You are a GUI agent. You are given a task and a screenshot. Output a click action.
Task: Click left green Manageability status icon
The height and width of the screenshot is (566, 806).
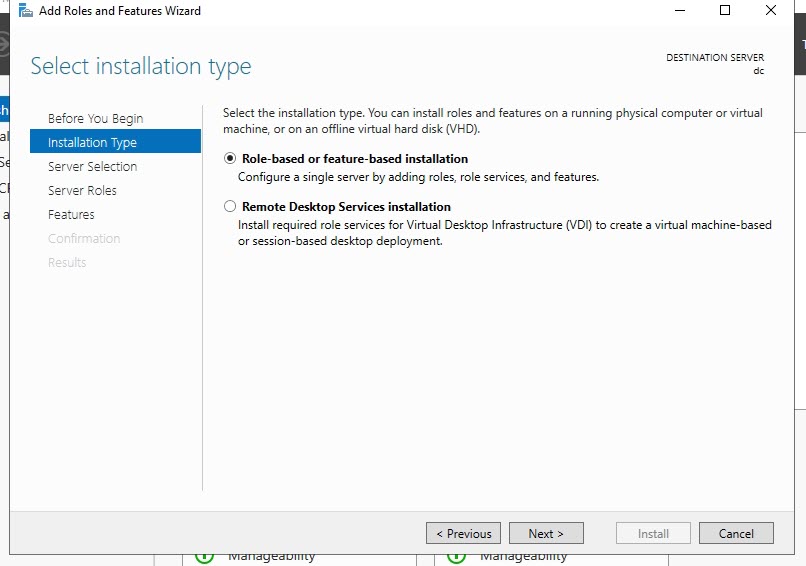[204, 556]
